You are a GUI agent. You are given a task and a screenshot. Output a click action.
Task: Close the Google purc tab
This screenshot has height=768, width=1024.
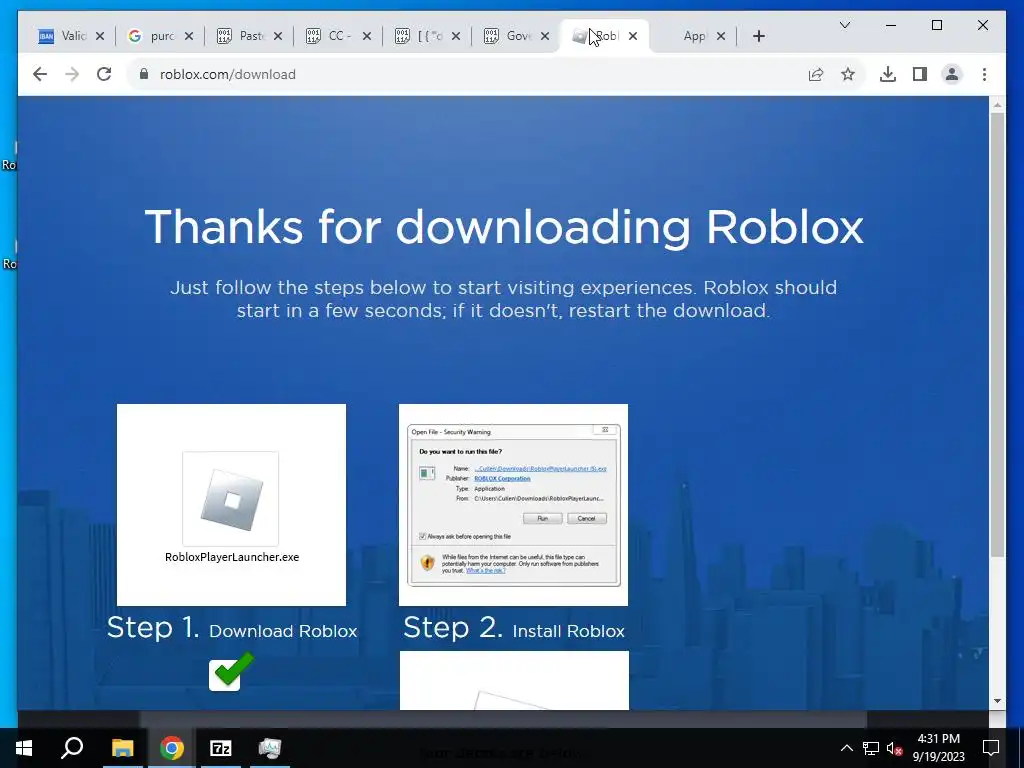[x=189, y=36]
